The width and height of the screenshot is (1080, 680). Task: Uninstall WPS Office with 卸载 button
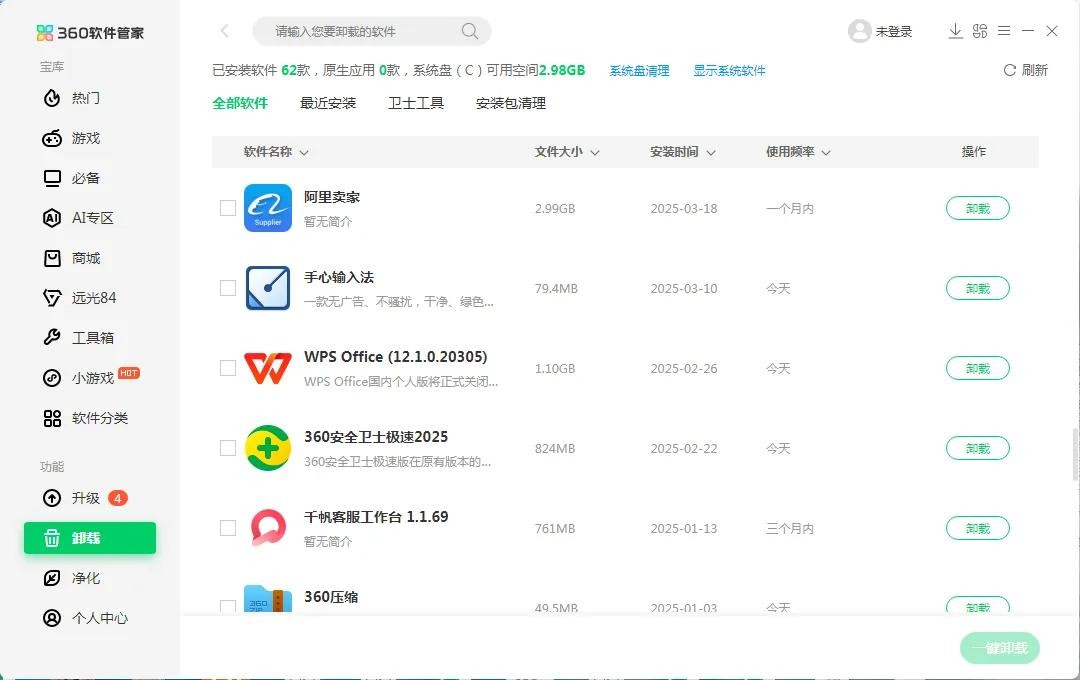(977, 368)
